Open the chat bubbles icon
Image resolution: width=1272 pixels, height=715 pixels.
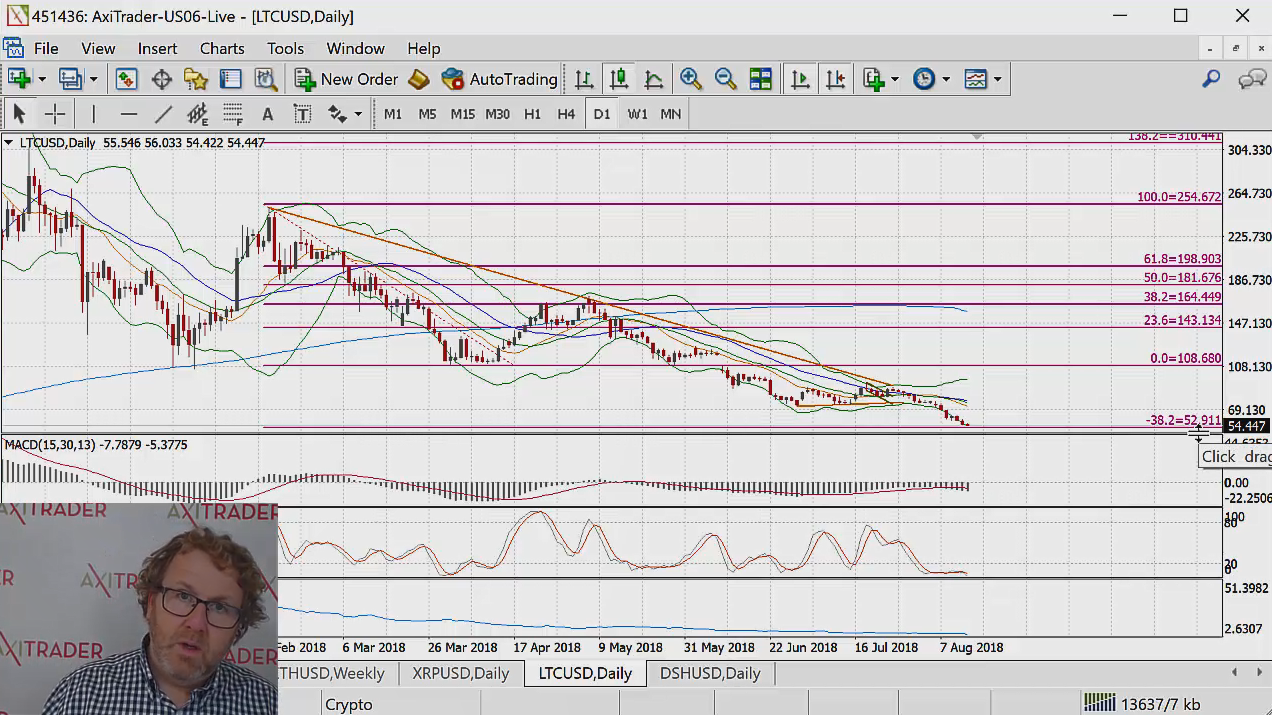[1252, 79]
